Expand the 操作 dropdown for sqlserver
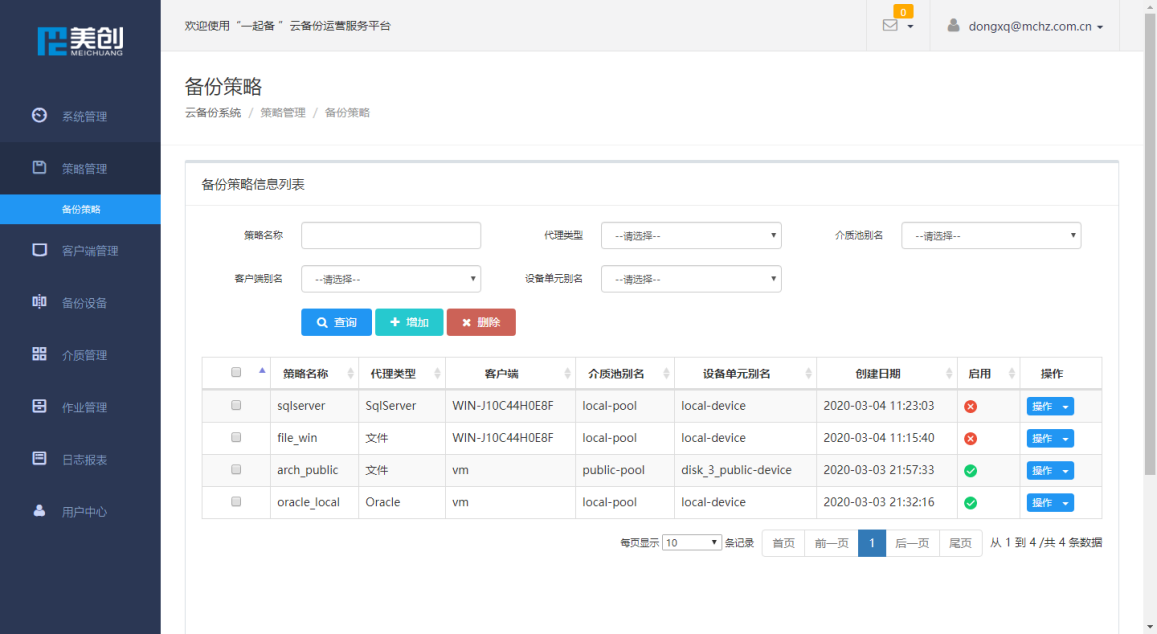Viewport: 1157px width, 634px height. 1050,407
